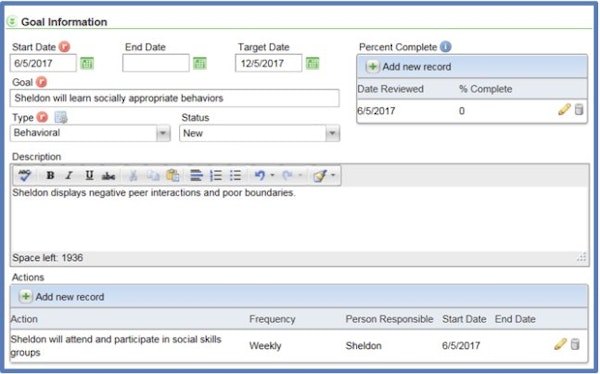600x374 pixels.
Task: Click the Percent Complete info icon
Action: tap(445, 47)
